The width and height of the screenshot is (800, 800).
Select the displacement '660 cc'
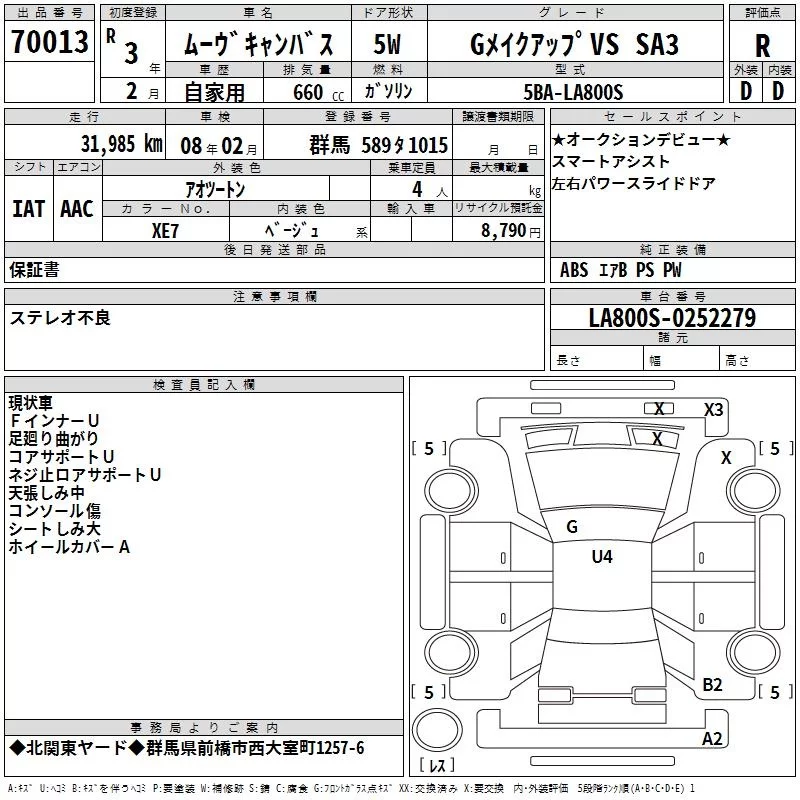(318, 93)
